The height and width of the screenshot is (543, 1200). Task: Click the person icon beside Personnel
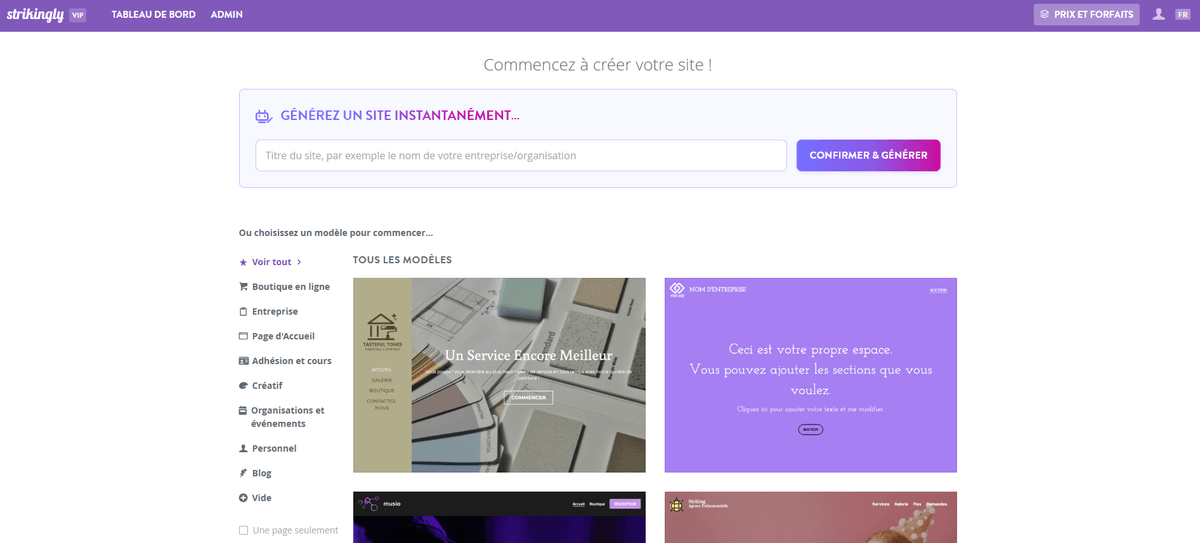(243, 449)
